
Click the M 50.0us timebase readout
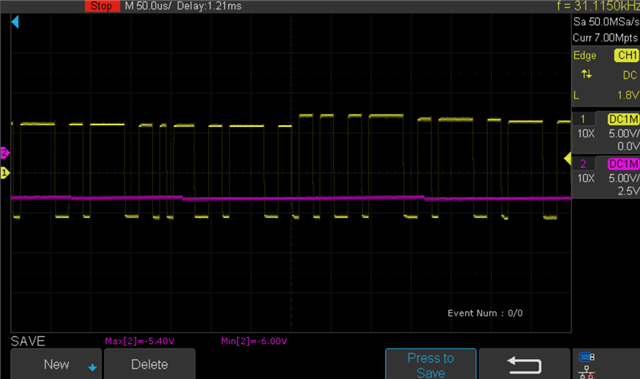pos(148,6)
